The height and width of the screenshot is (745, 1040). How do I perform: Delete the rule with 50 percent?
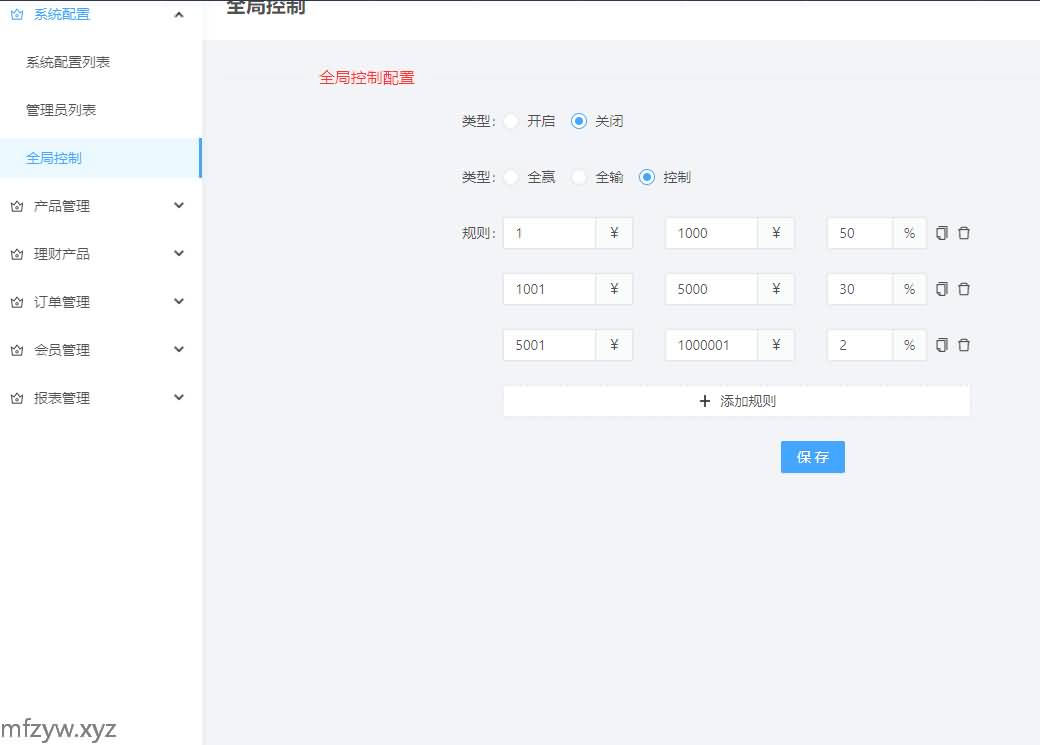click(964, 233)
